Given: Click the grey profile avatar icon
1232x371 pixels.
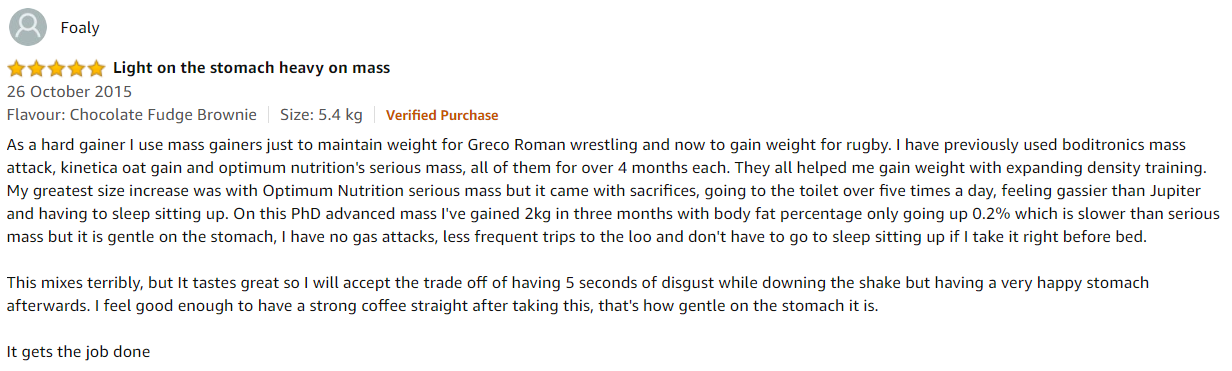Looking at the screenshot, I should (27, 27).
